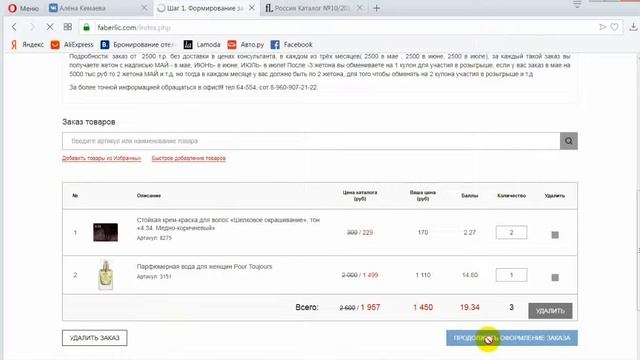Click the Количество column header

(511, 196)
